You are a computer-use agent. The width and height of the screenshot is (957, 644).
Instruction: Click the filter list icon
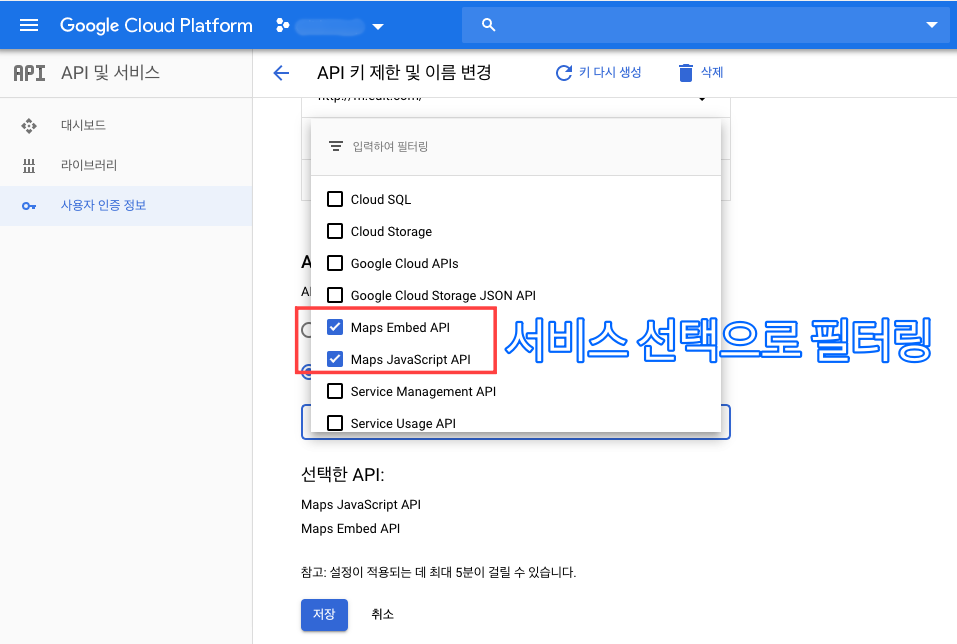click(x=336, y=147)
